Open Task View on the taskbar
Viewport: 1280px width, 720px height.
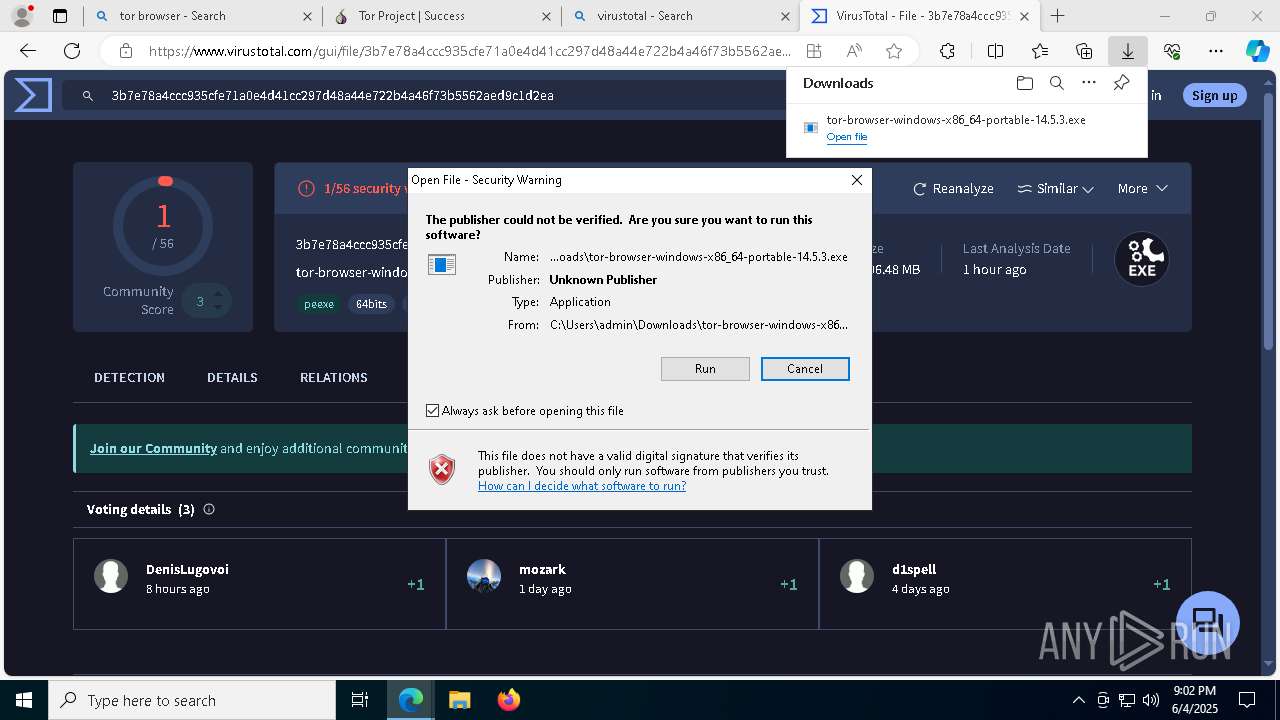click(360, 700)
